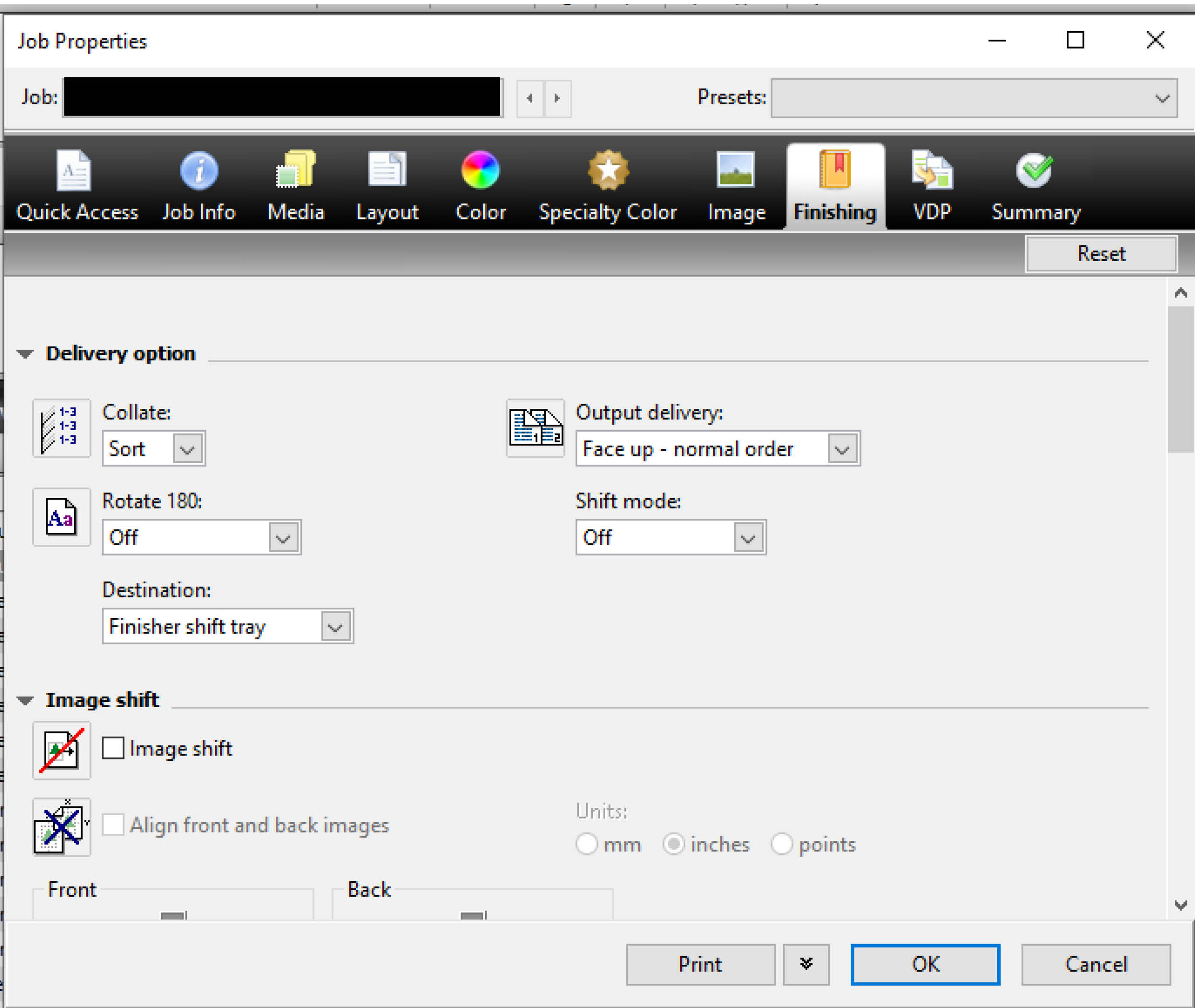Click the Print button
Image resolution: width=1195 pixels, height=1008 pixels.
point(700,965)
